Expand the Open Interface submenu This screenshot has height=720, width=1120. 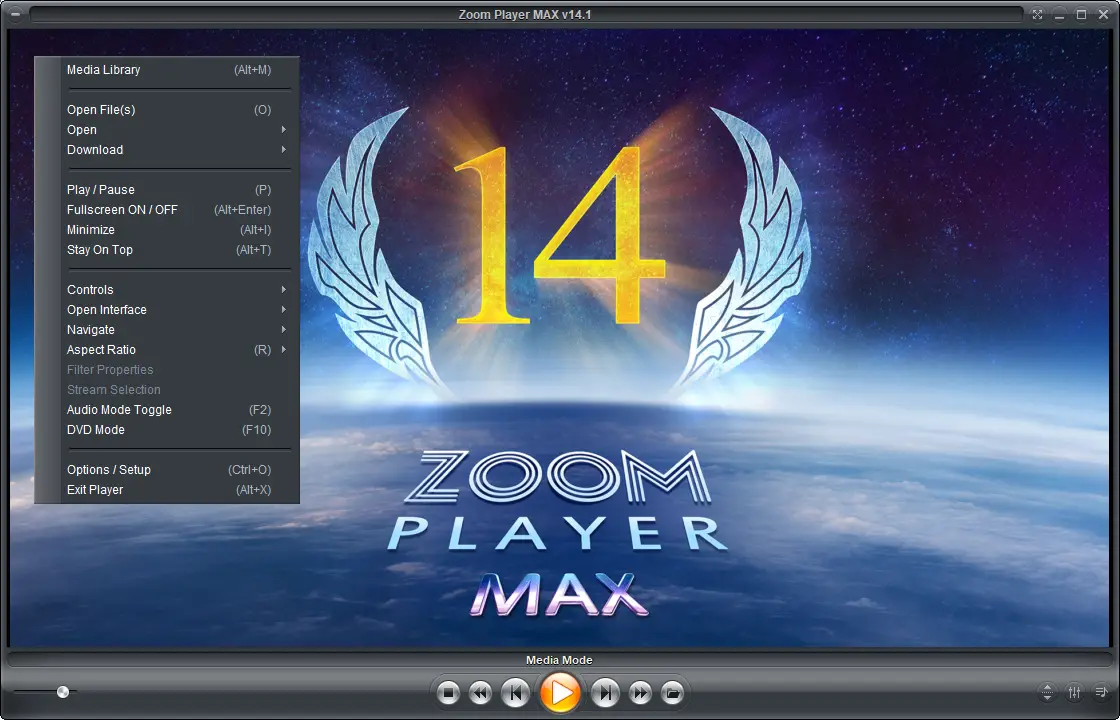pos(169,310)
